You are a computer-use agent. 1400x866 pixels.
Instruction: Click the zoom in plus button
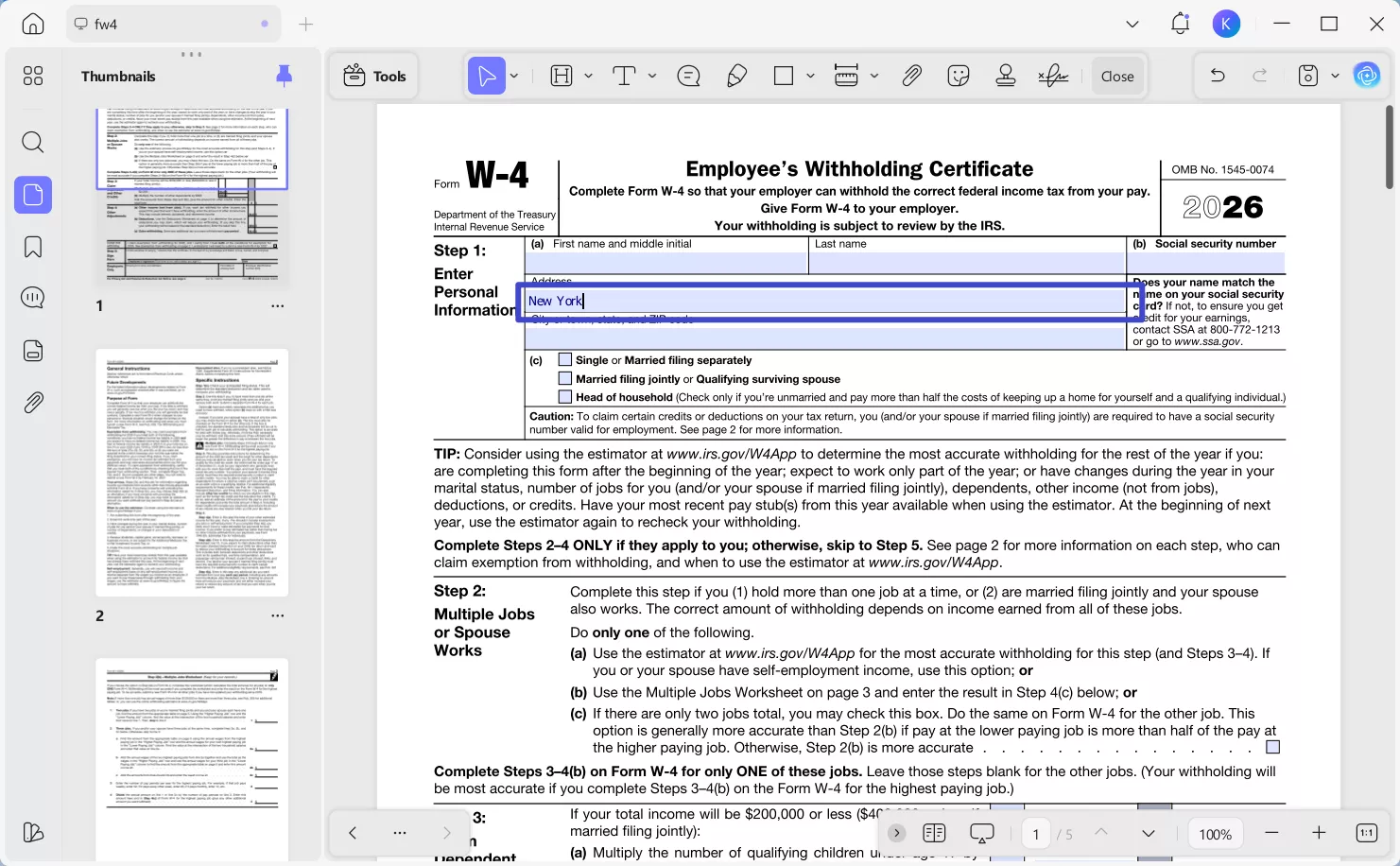pos(1319,833)
